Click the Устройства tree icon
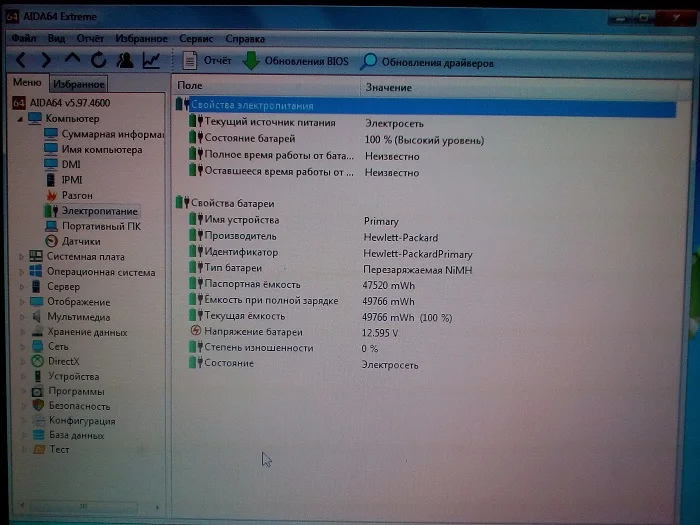Screen dimensions: 700x525 (x=38, y=376)
